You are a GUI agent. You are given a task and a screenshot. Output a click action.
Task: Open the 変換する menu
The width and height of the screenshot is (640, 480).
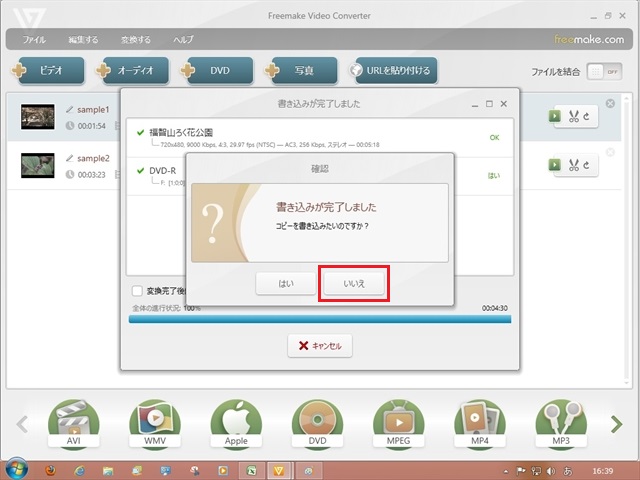click(x=135, y=40)
